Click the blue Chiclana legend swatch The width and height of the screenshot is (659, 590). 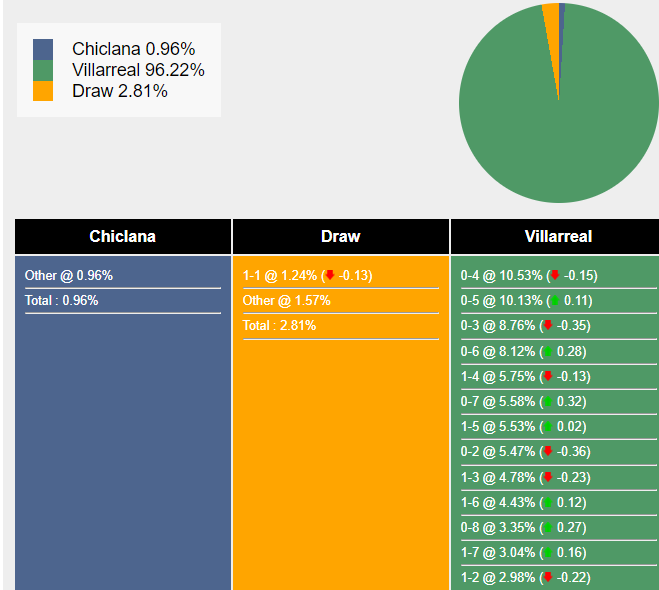[43, 49]
